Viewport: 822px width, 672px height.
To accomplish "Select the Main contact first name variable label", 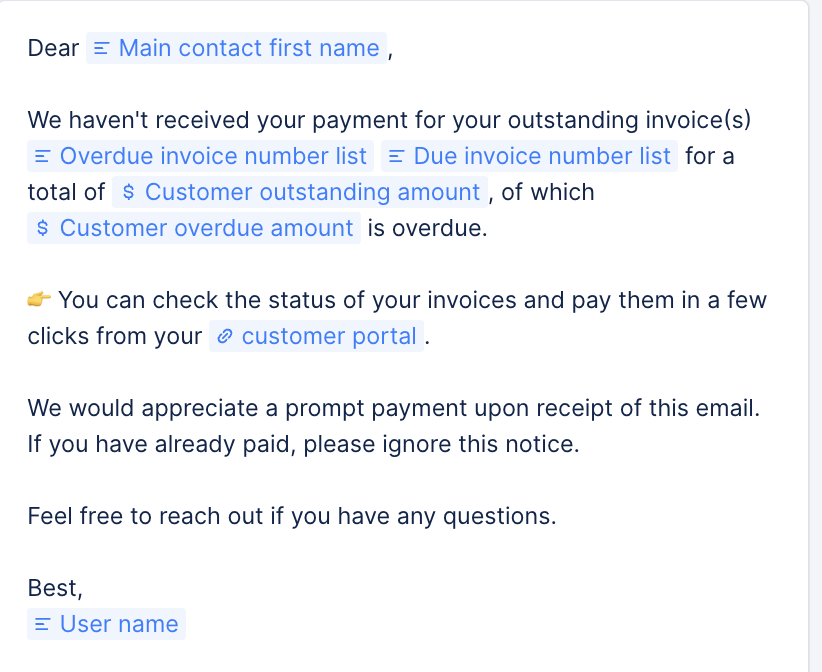I will [x=249, y=48].
